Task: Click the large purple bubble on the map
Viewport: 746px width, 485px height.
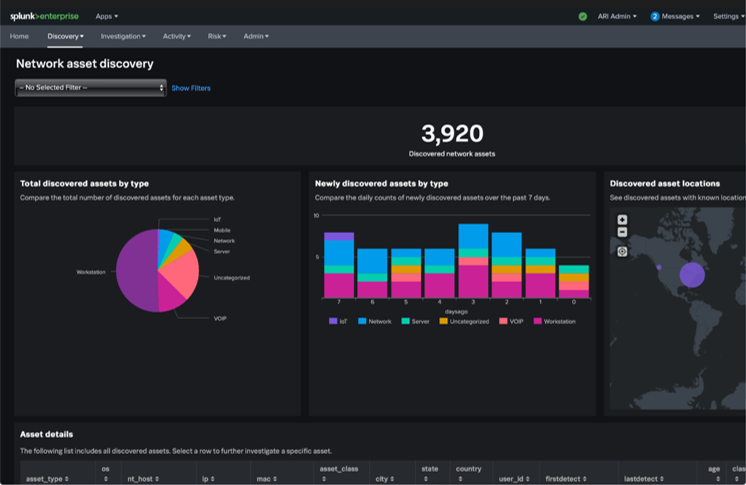Action: coord(692,274)
